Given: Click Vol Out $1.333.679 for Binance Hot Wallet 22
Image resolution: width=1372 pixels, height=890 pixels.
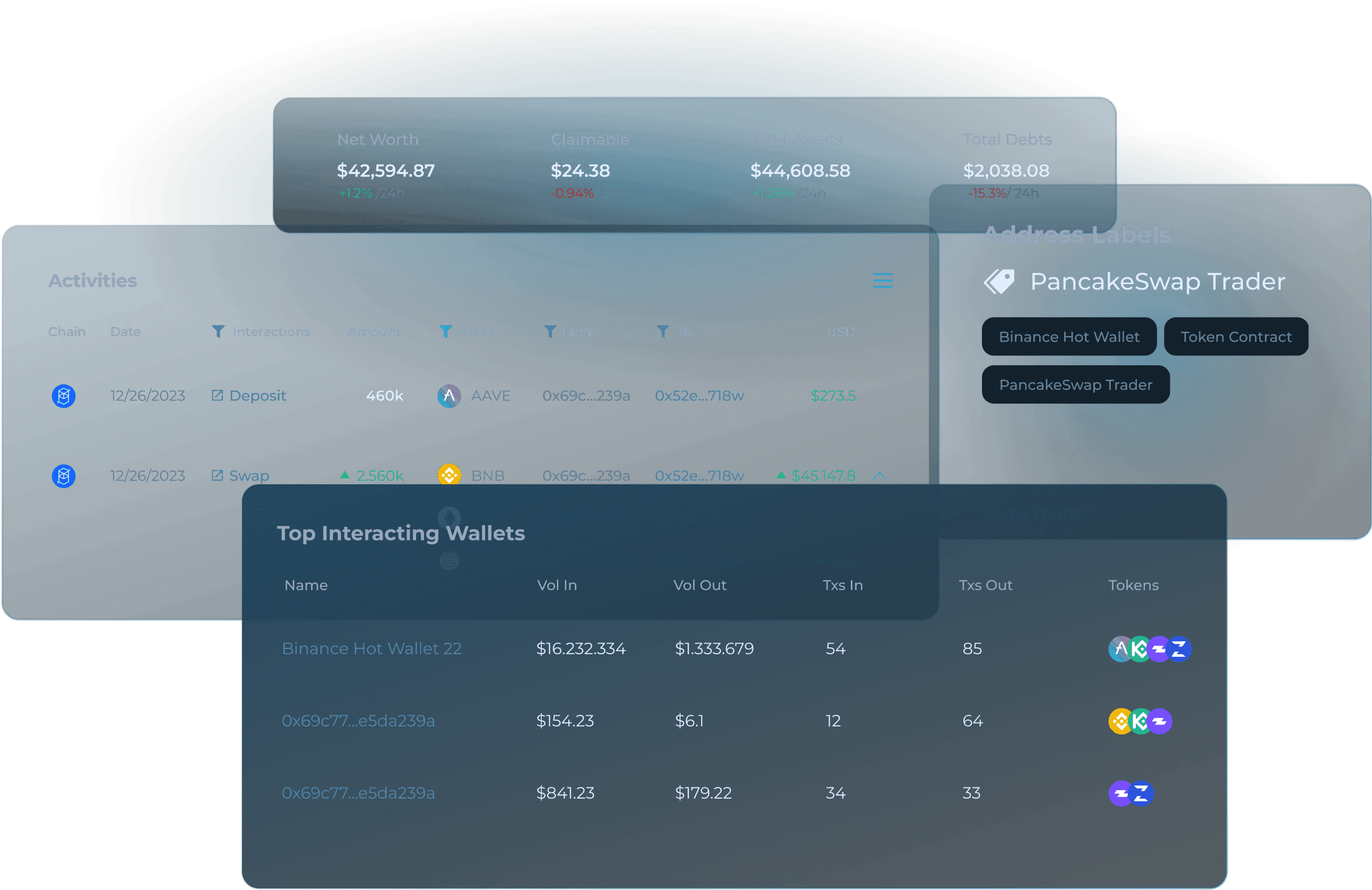Looking at the screenshot, I should [x=714, y=649].
